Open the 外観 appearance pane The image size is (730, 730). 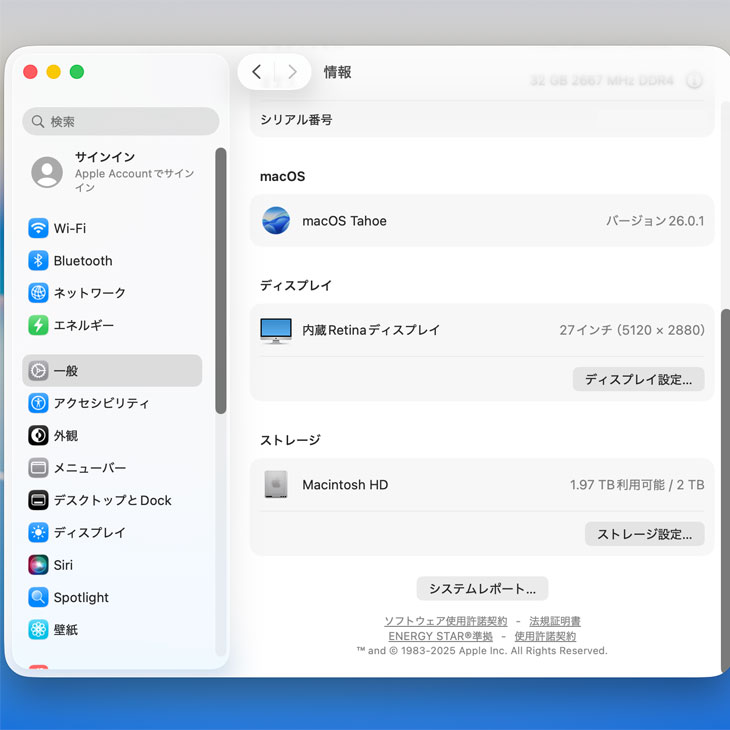[x=65, y=436]
